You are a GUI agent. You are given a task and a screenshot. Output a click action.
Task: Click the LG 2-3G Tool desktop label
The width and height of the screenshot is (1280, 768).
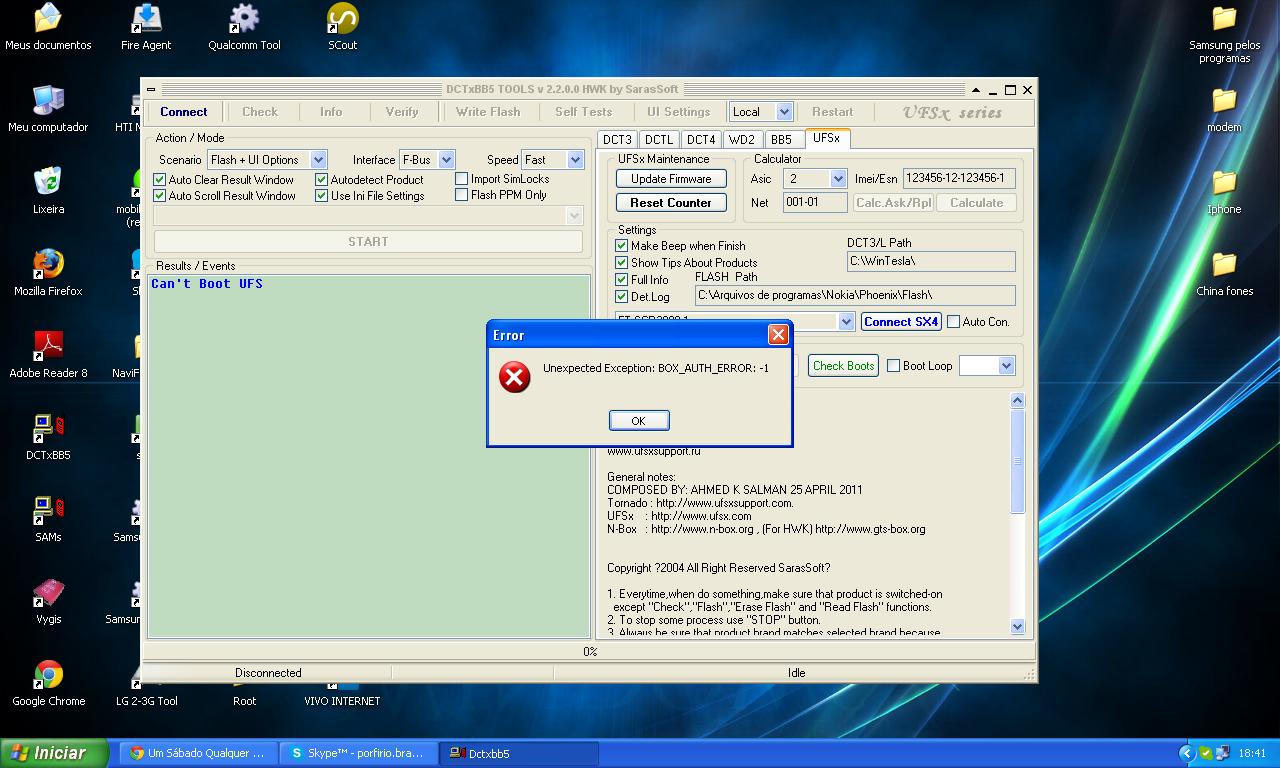(147, 701)
